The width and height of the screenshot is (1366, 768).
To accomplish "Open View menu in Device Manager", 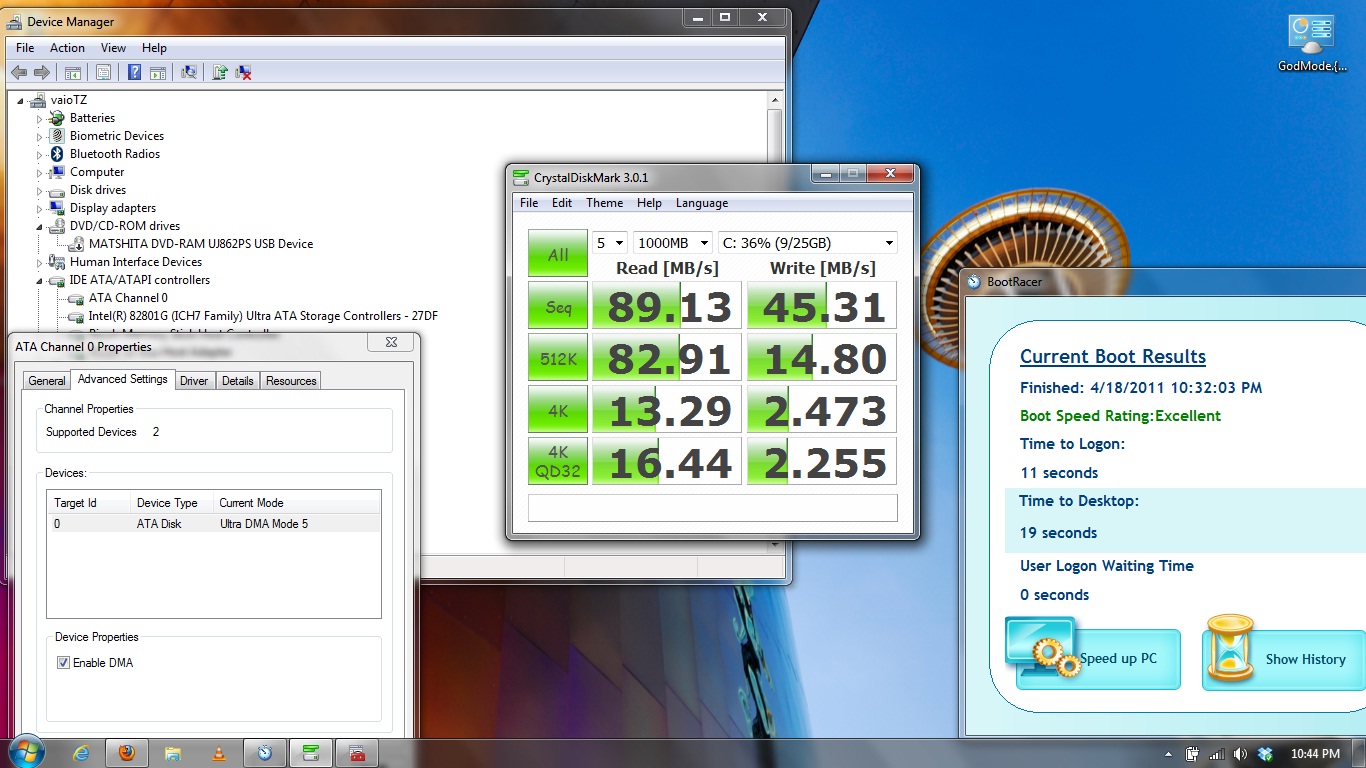I will pyautogui.click(x=113, y=48).
